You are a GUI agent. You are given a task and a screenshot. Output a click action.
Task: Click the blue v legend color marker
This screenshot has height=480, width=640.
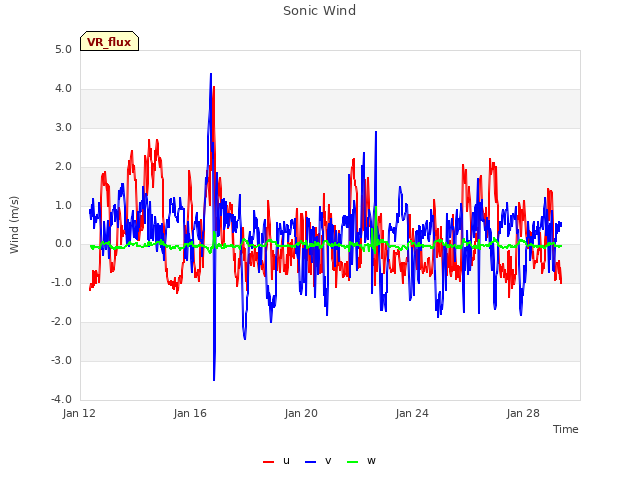310,462
